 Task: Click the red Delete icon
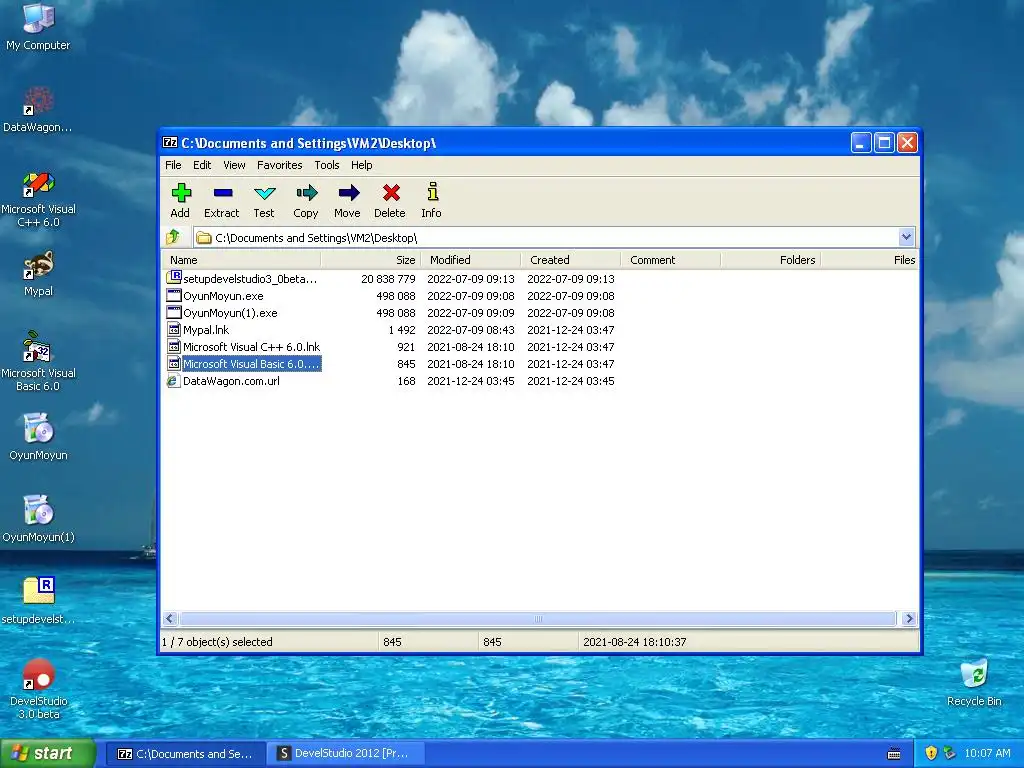pos(391,193)
